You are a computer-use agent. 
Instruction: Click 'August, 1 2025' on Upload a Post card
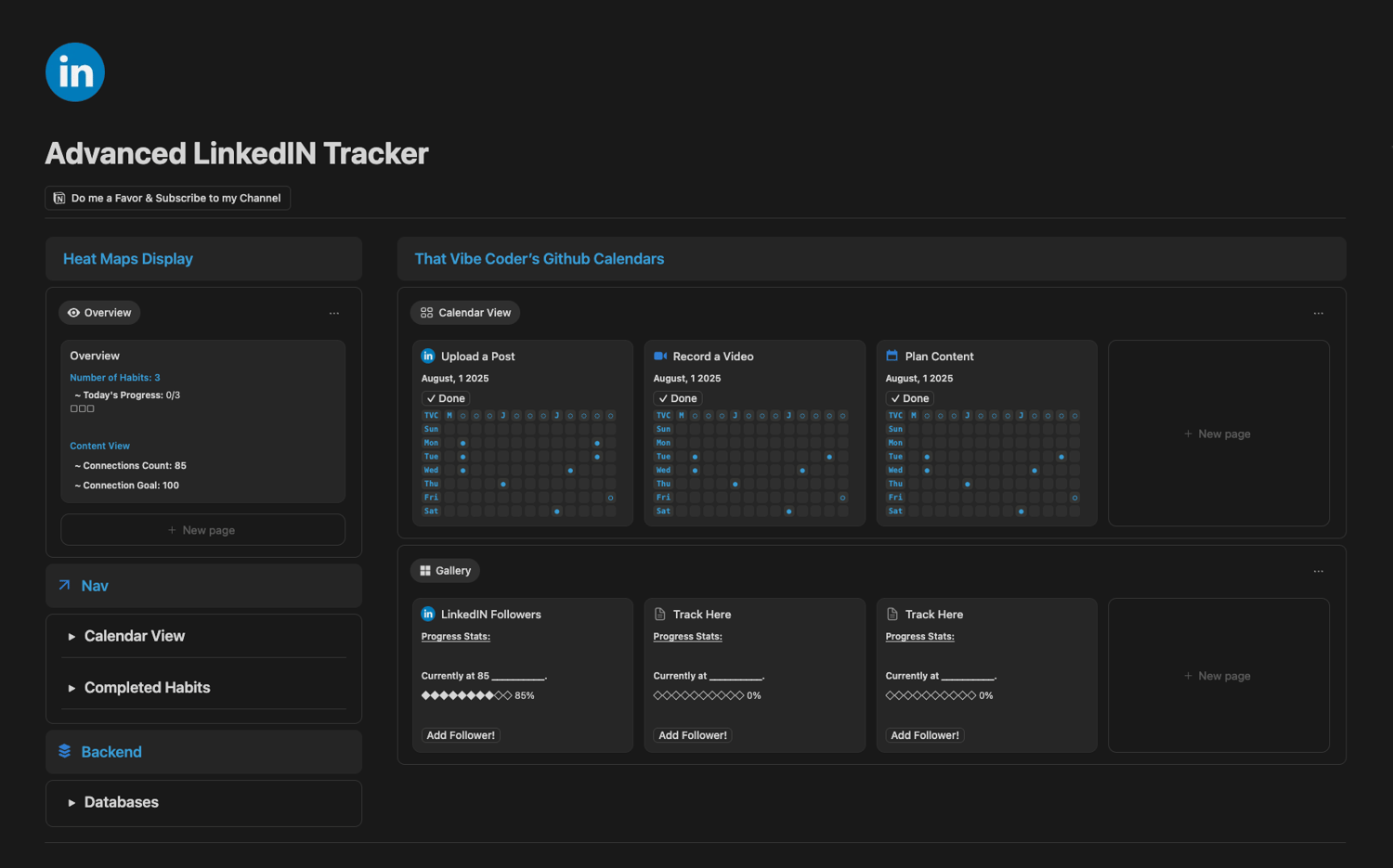pyautogui.click(x=455, y=379)
